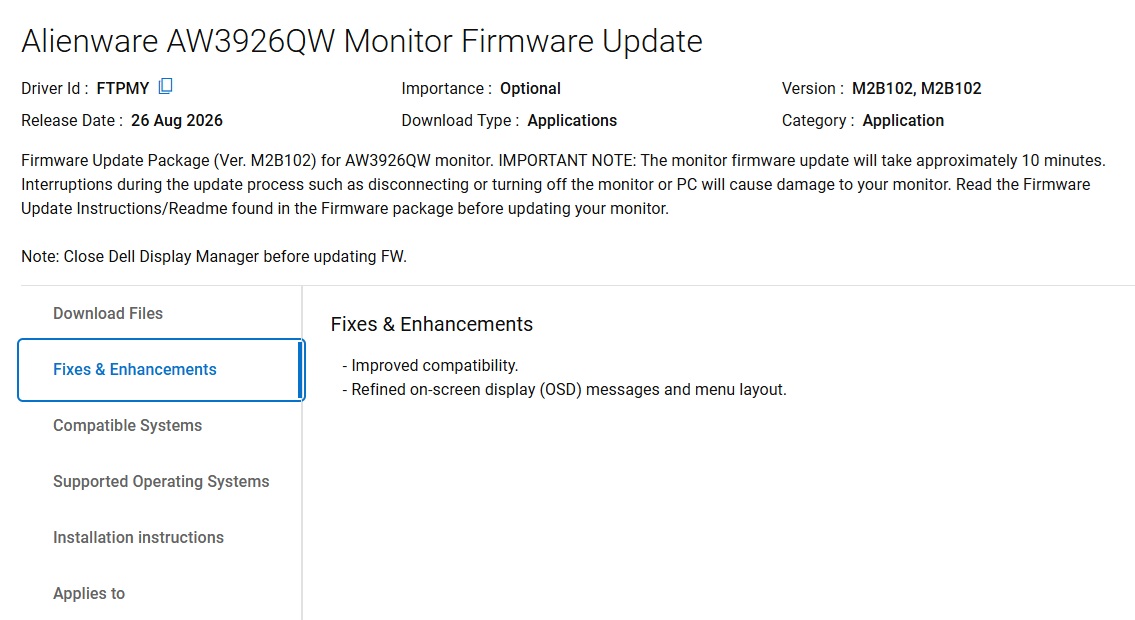Click the Alienware AW3926QW Monitor Firmware Update title
The height and width of the screenshot is (620, 1135).
click(362, 41)
